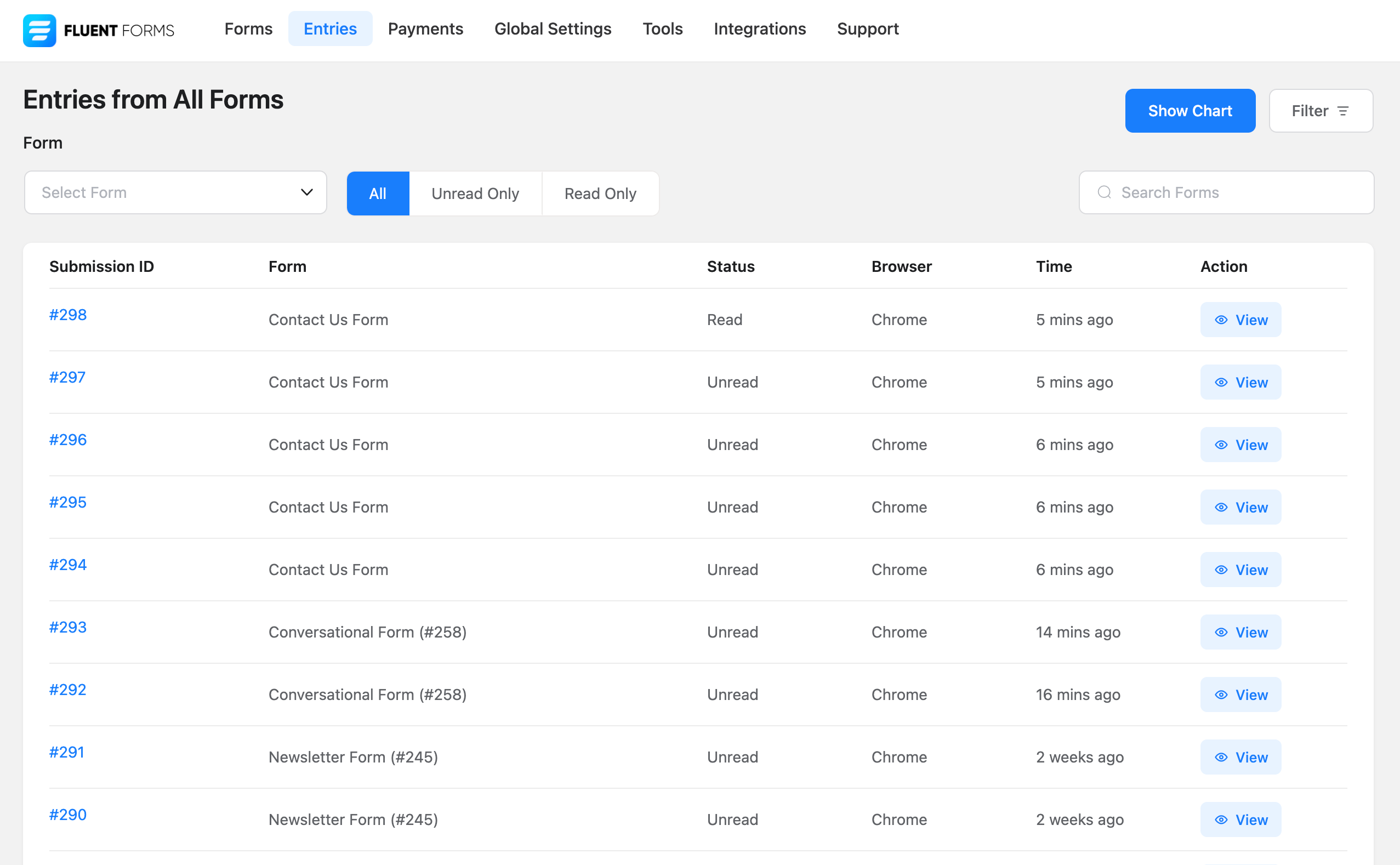Click the search magnifier icon
The height and width of the screenshot is (865, 1400).
[1104, 193]
